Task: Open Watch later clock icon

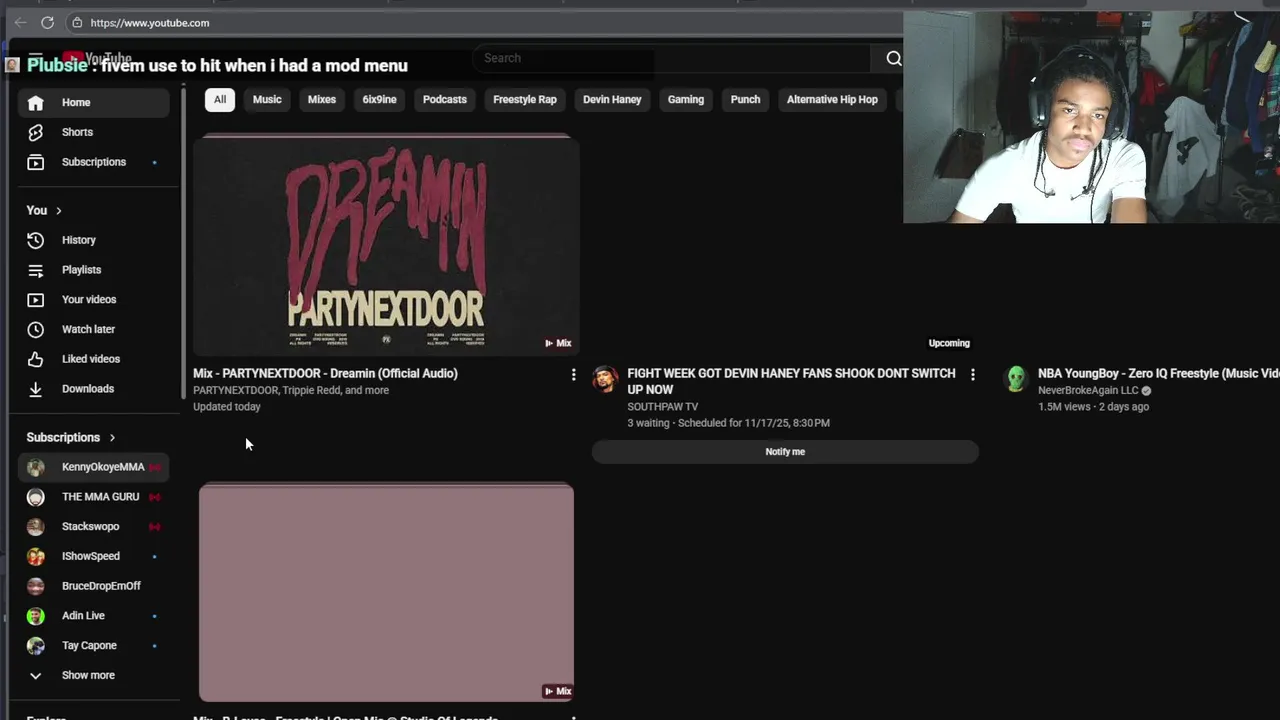Action: point(35,329)
